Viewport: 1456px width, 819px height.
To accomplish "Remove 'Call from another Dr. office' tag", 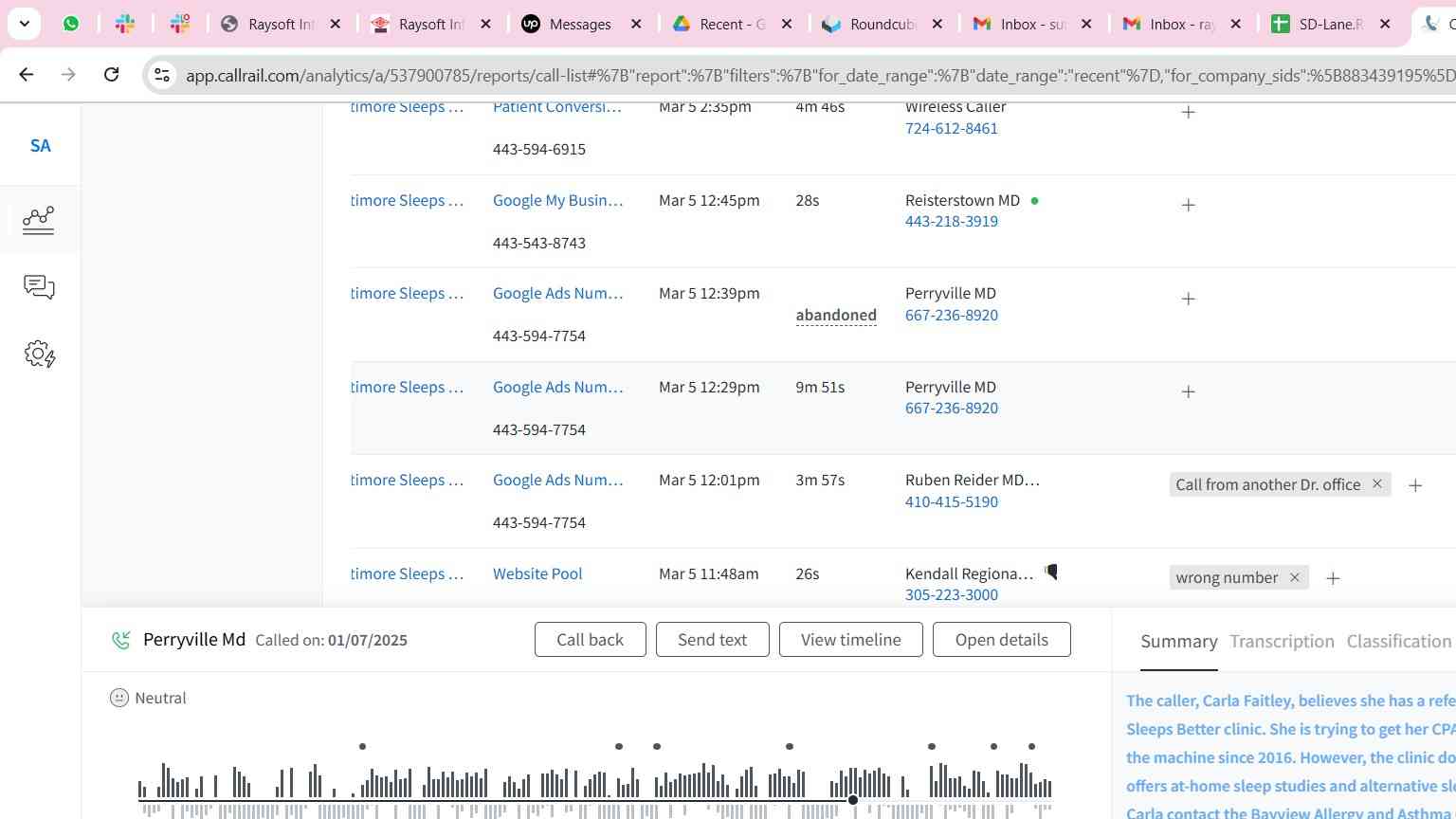I will [1377, 484].
